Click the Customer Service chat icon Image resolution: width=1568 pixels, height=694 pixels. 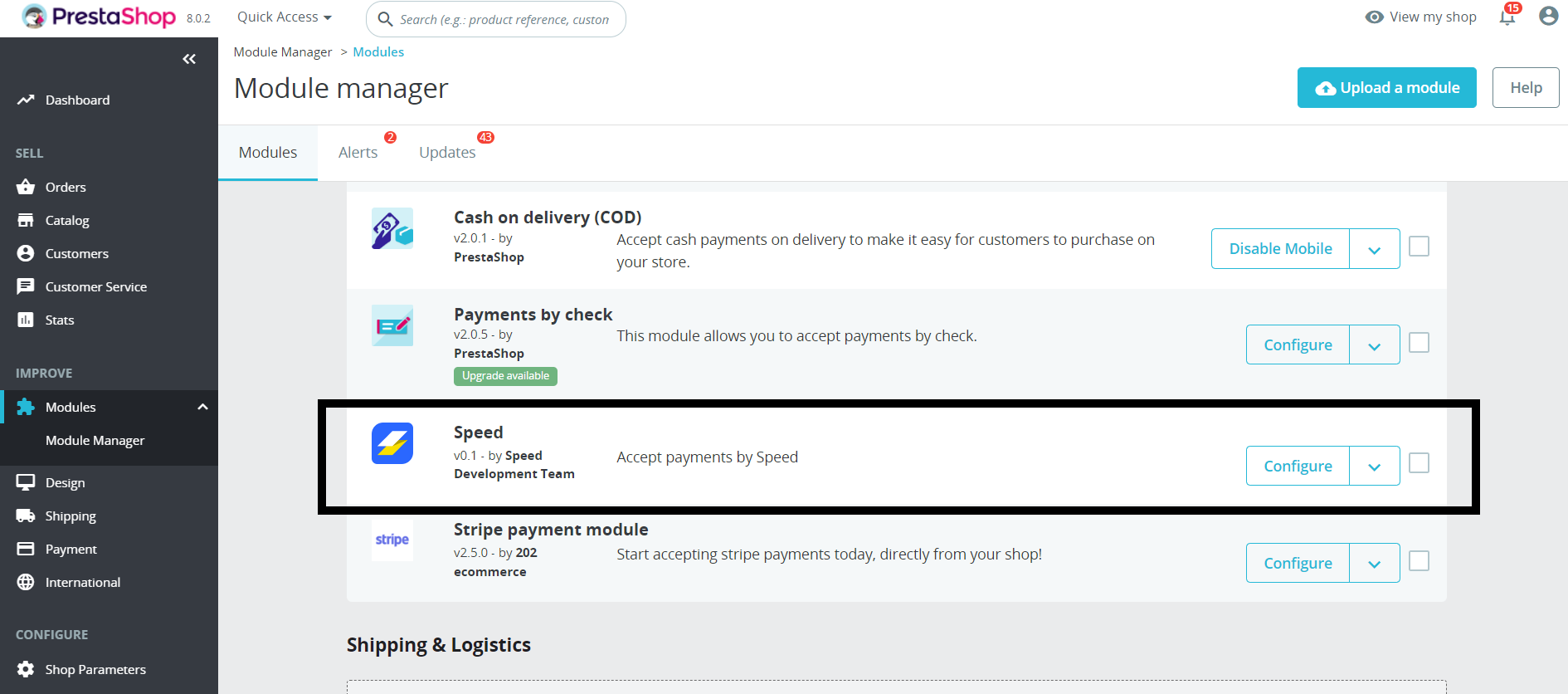pyautogui.click(x=26, y=286)
